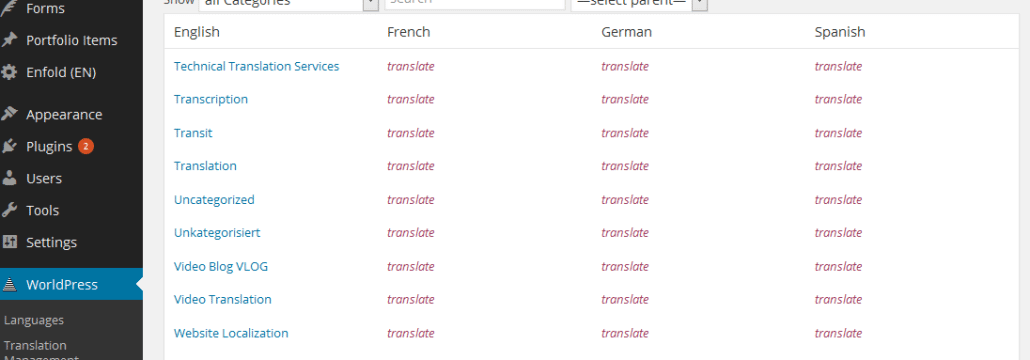Click the Technical Translation Services link
The height and width of the screenshot is (360, 1030).
[x=256, y=66]
